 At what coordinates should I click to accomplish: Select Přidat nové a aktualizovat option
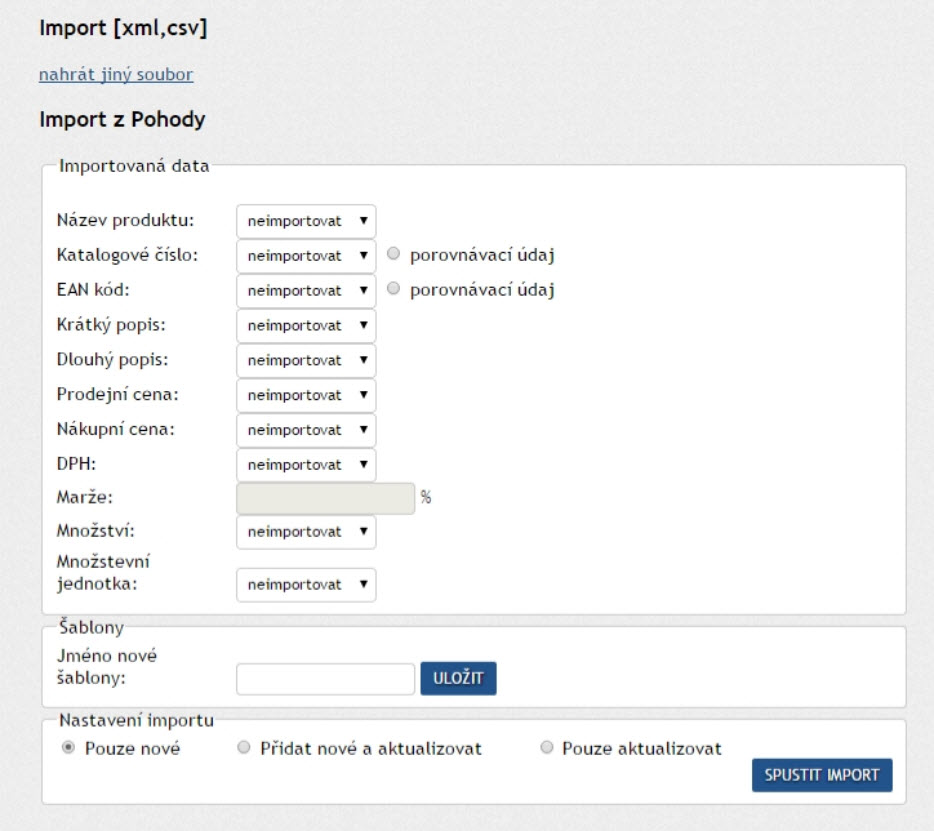pyautogui.click(x=243, y=748)
